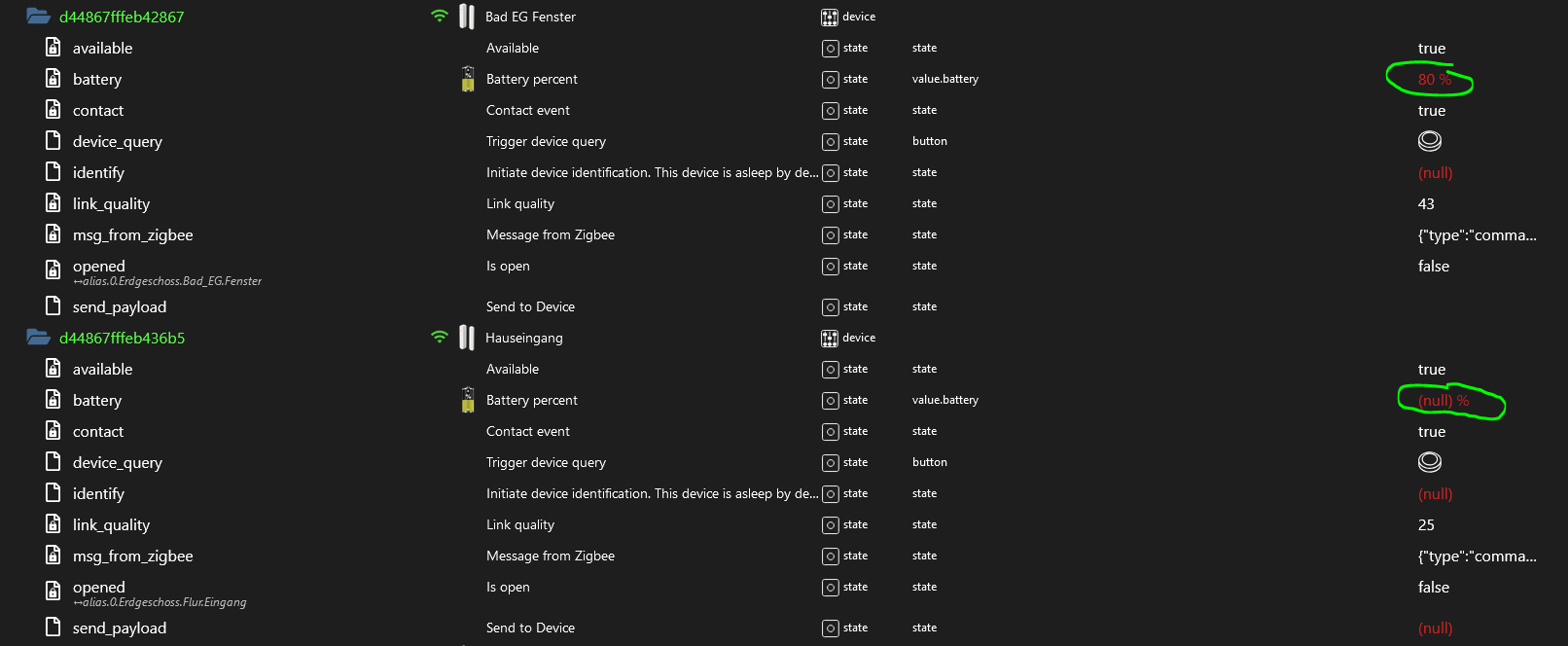The height and width of the screenshot is (646, 1568).
Task: Click the battery icon for Bad EG Fenster
Action: [x=468, y=79]
